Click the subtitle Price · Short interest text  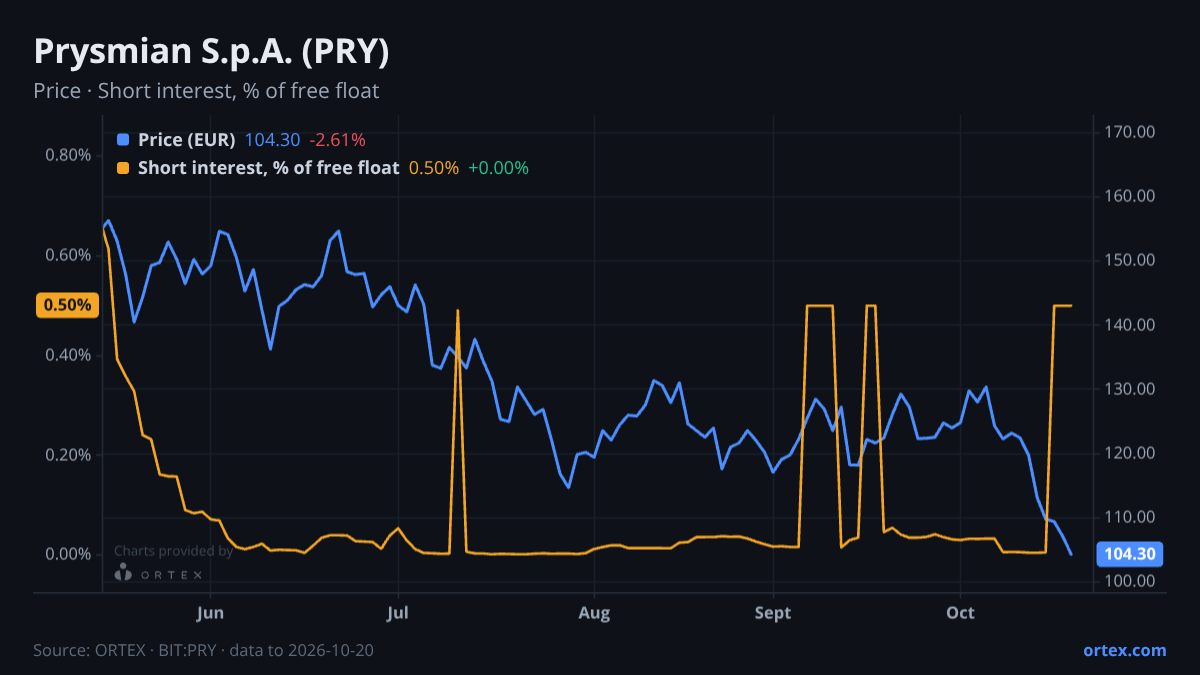click(206, 91)
